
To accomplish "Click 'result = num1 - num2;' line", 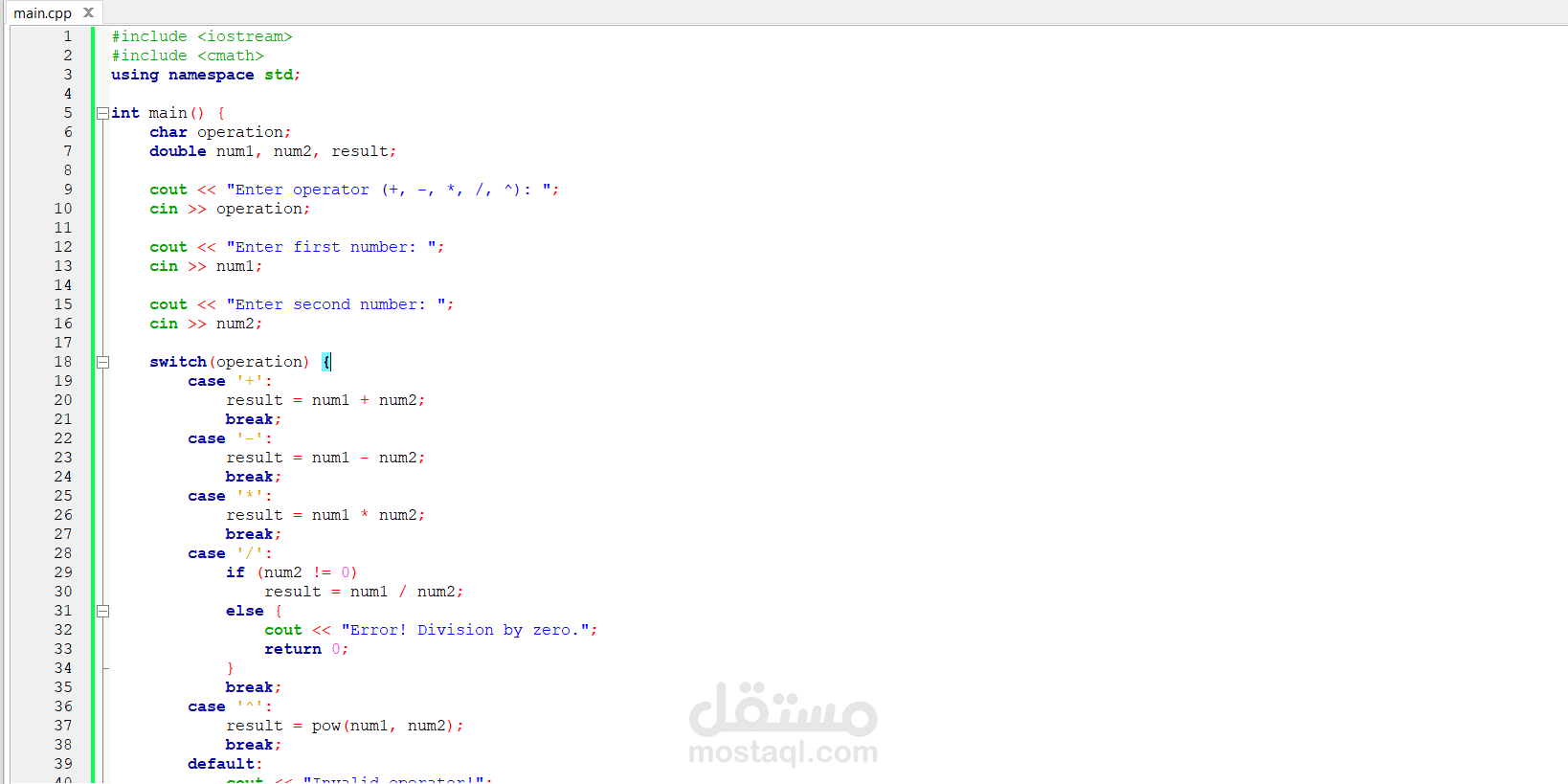I will pos(325,458).
